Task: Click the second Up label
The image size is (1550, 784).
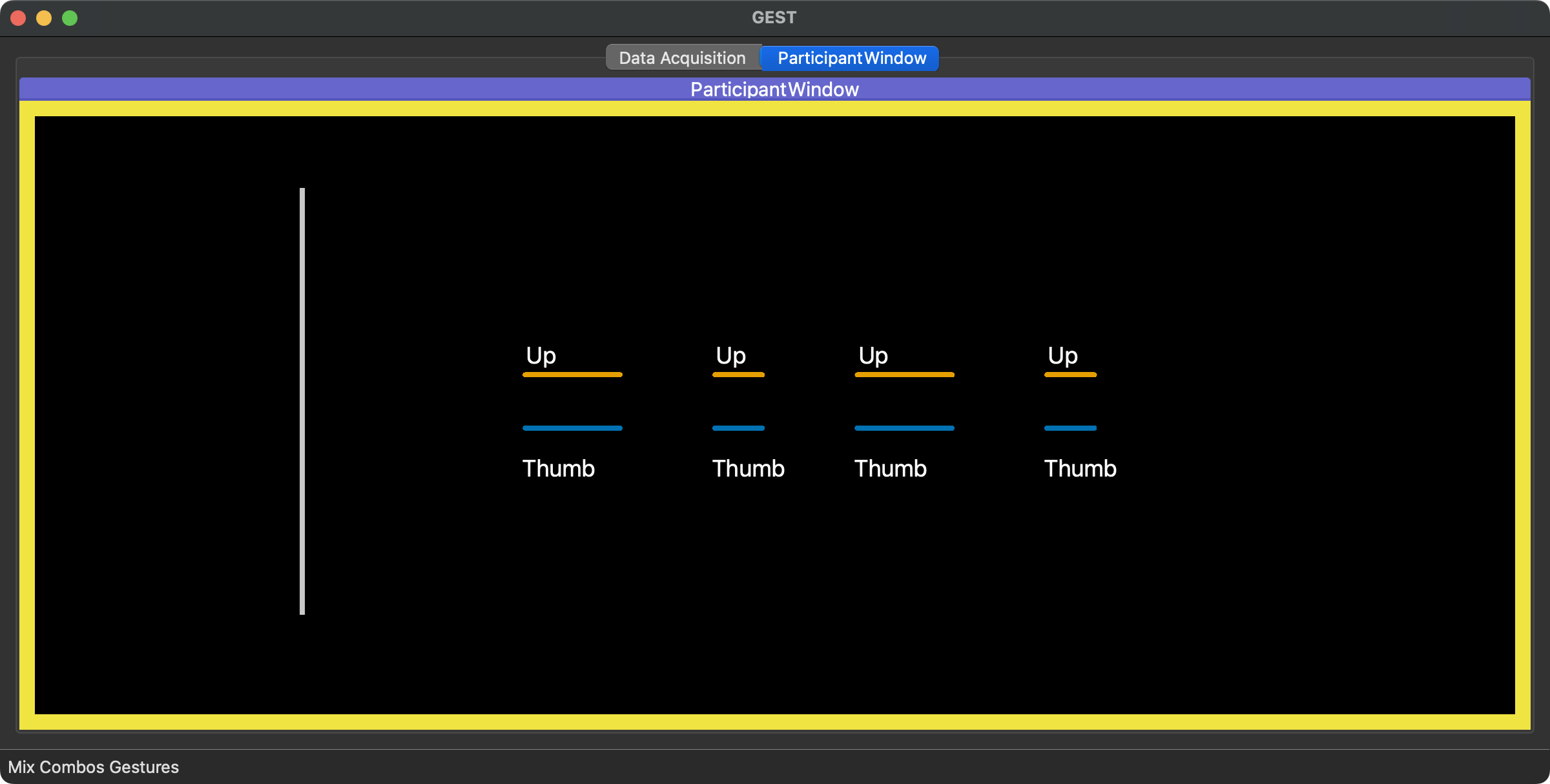Action: (x=730, y=356)
